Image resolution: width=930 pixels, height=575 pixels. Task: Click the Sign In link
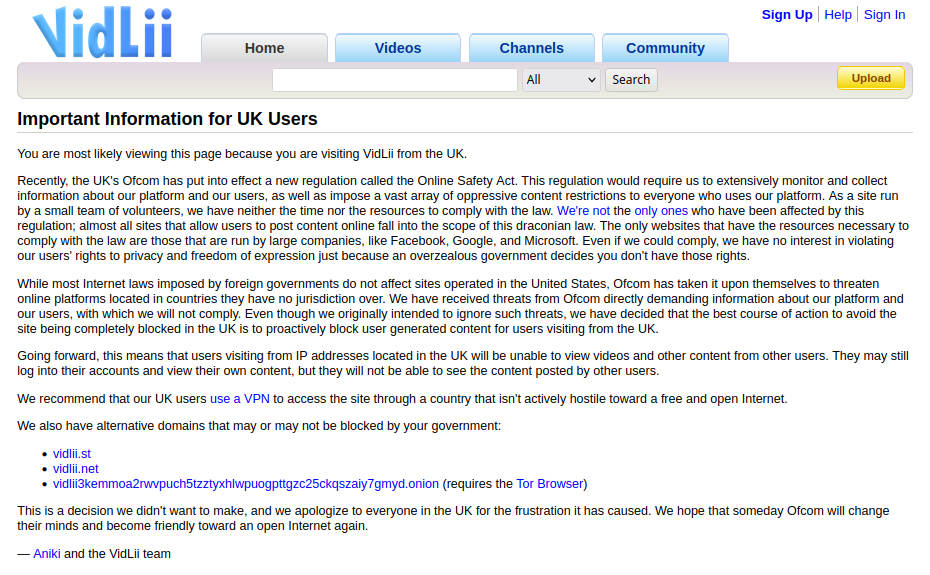click(884, 14)
